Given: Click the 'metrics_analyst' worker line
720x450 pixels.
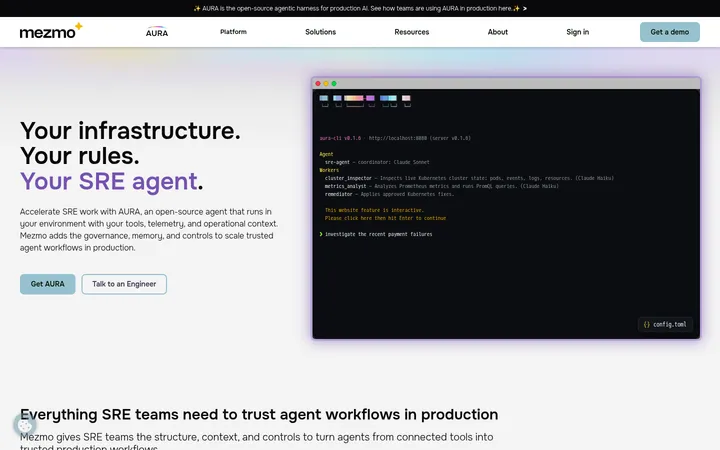Looking at the screenshot, I should point(441,186).
